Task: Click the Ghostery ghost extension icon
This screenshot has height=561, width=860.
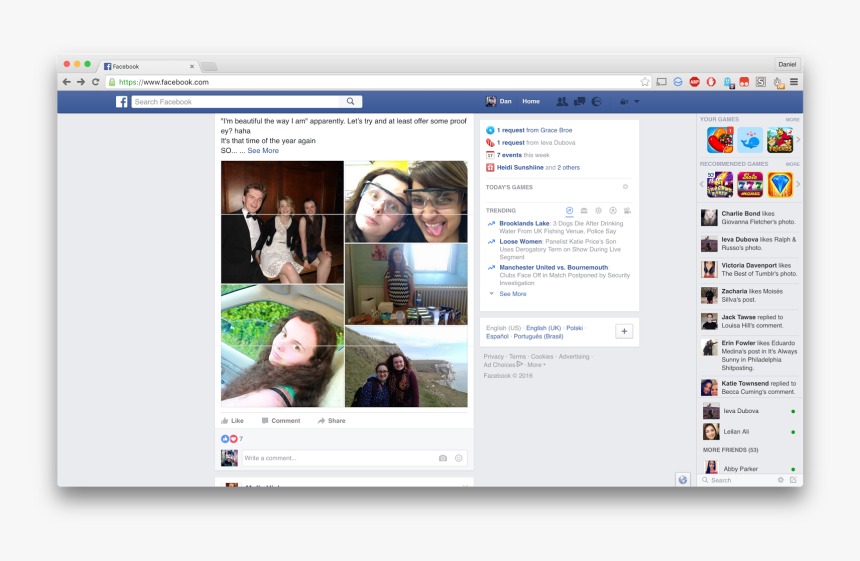Action: [728, 82]
